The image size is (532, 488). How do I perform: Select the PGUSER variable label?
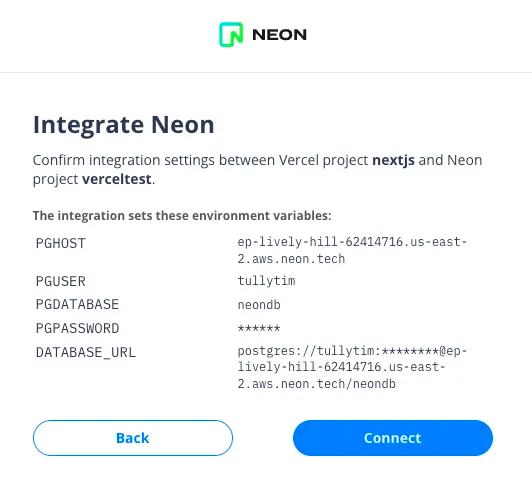[61, 281]
